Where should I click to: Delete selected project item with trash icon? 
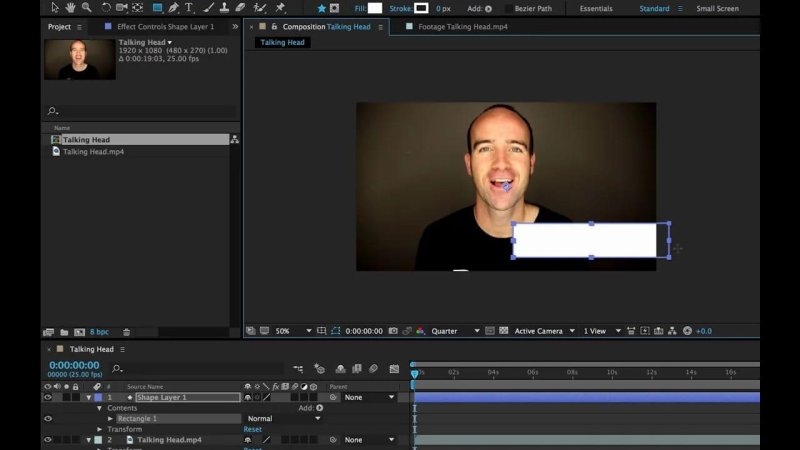click(127, 332)
